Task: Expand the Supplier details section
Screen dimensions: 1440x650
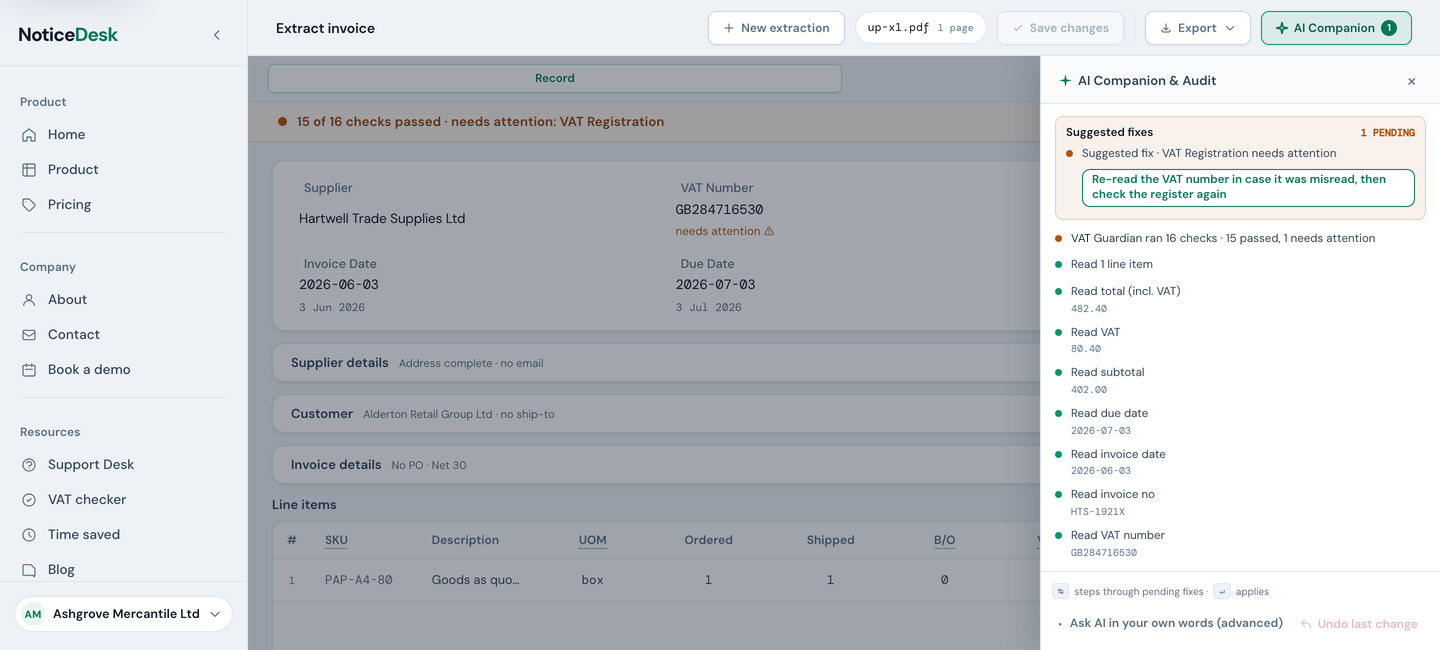Action: click(656, 363)
